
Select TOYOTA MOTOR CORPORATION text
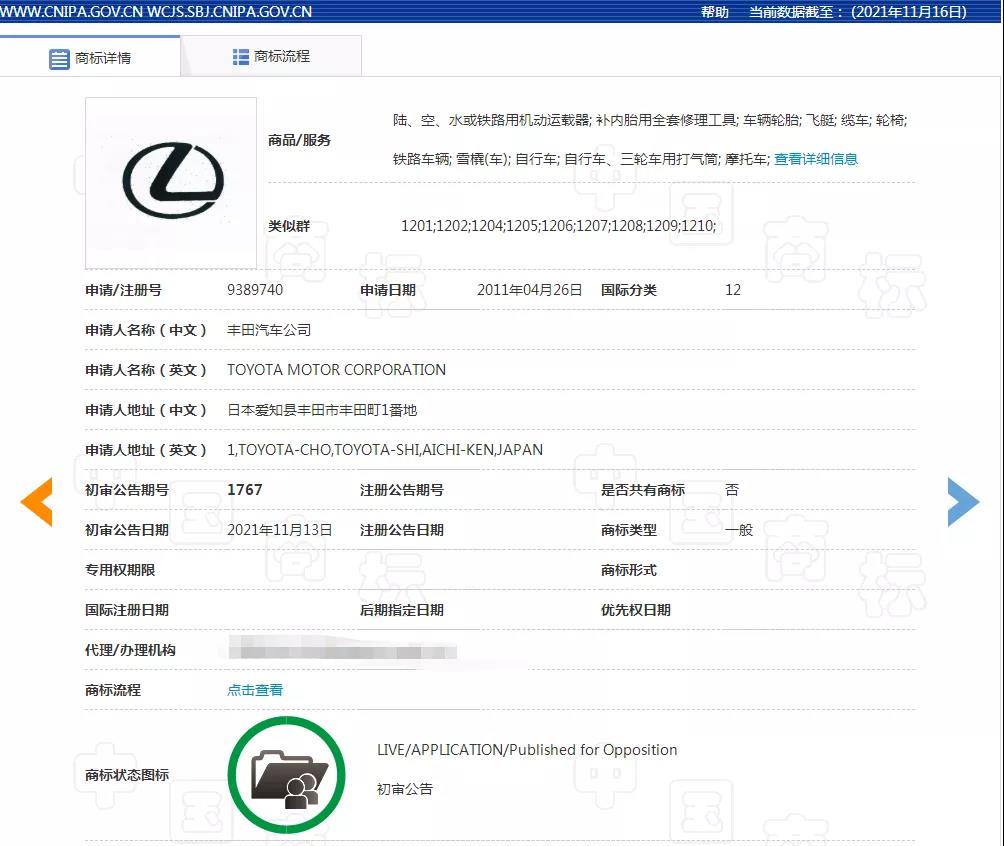coord(336,370)
